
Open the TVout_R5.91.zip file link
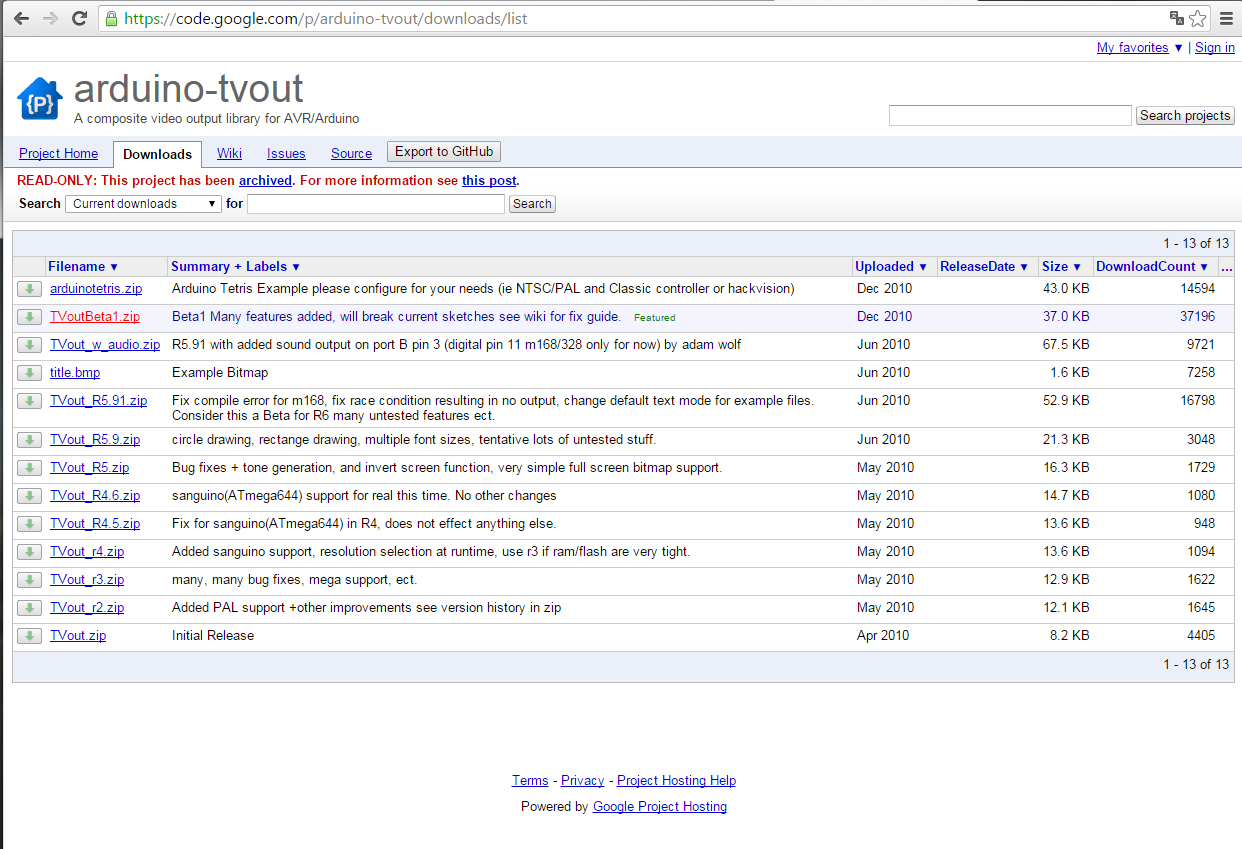click(x=98, y=401)
